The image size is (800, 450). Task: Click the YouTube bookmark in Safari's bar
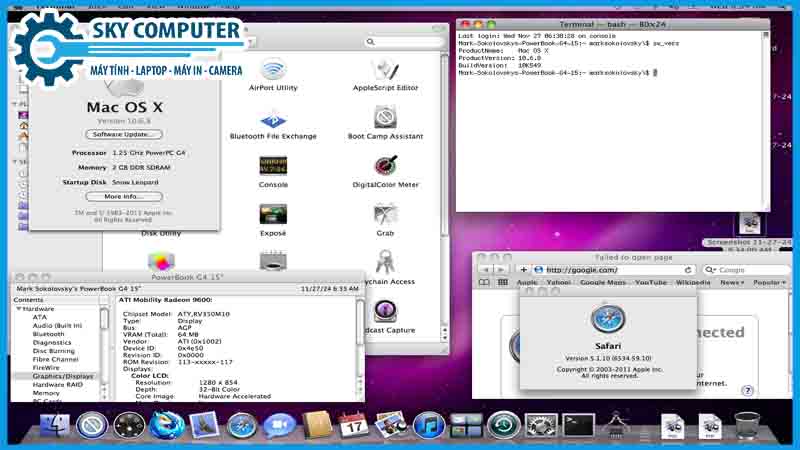click(x=650, y=283)
